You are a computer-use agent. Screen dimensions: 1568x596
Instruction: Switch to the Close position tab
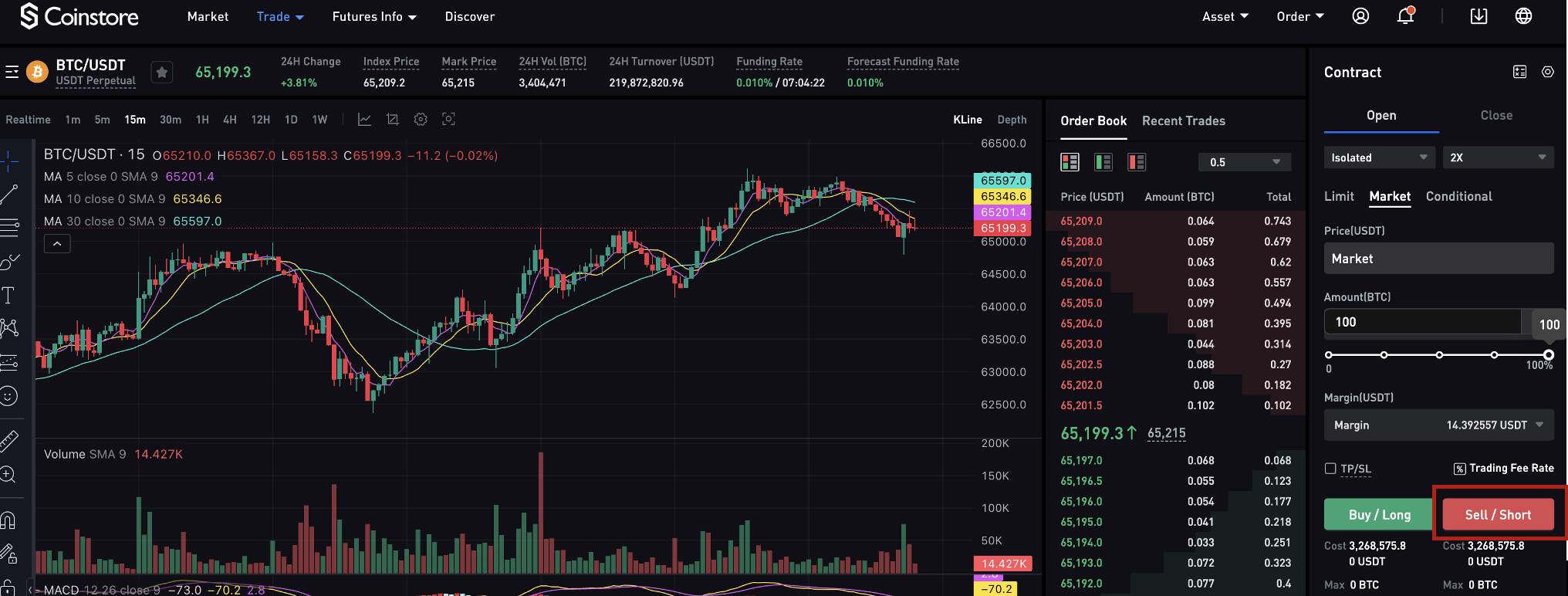pyautogui.click(x=1496, y=115)
